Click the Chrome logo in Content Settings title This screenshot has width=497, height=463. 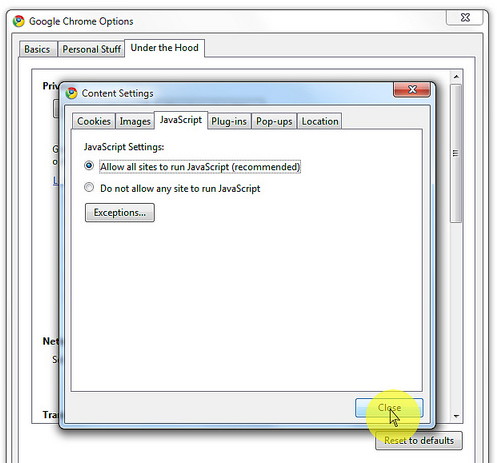tap(71, 93)
